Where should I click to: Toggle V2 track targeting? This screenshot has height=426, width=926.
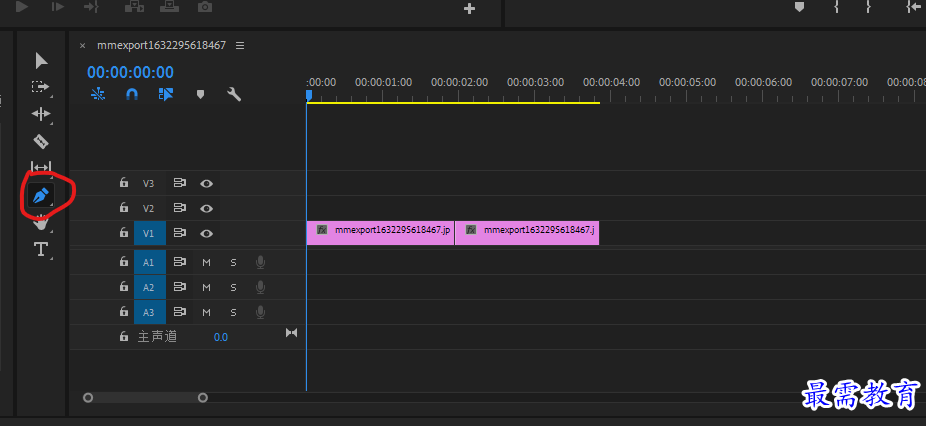pos(149,209)
